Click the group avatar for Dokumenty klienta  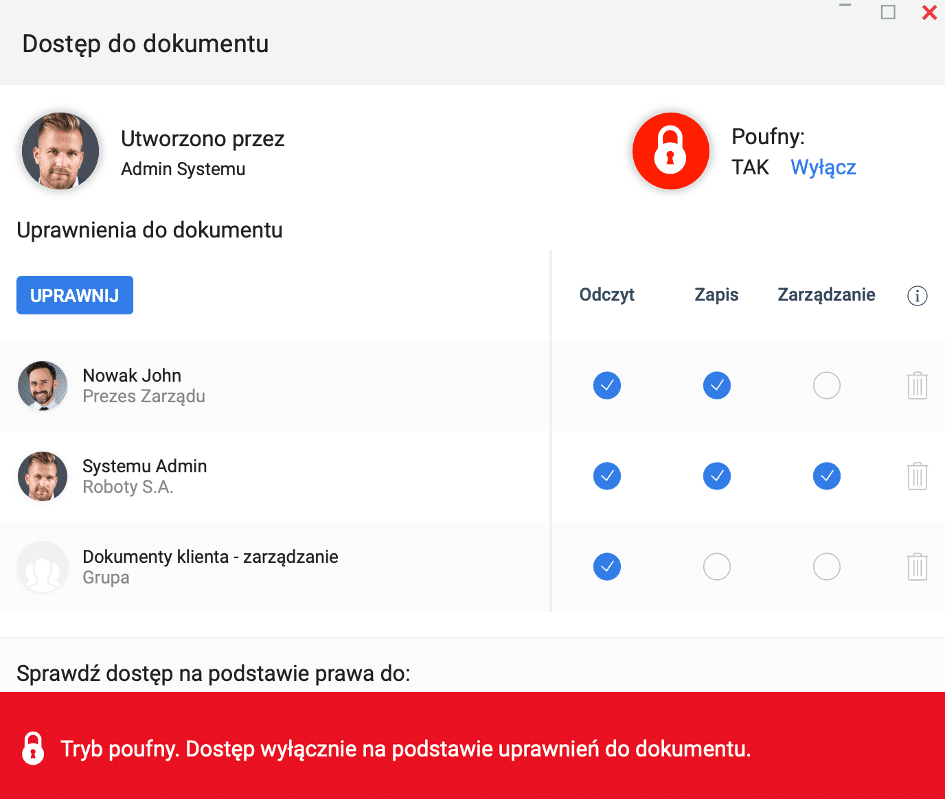(42, 567)
